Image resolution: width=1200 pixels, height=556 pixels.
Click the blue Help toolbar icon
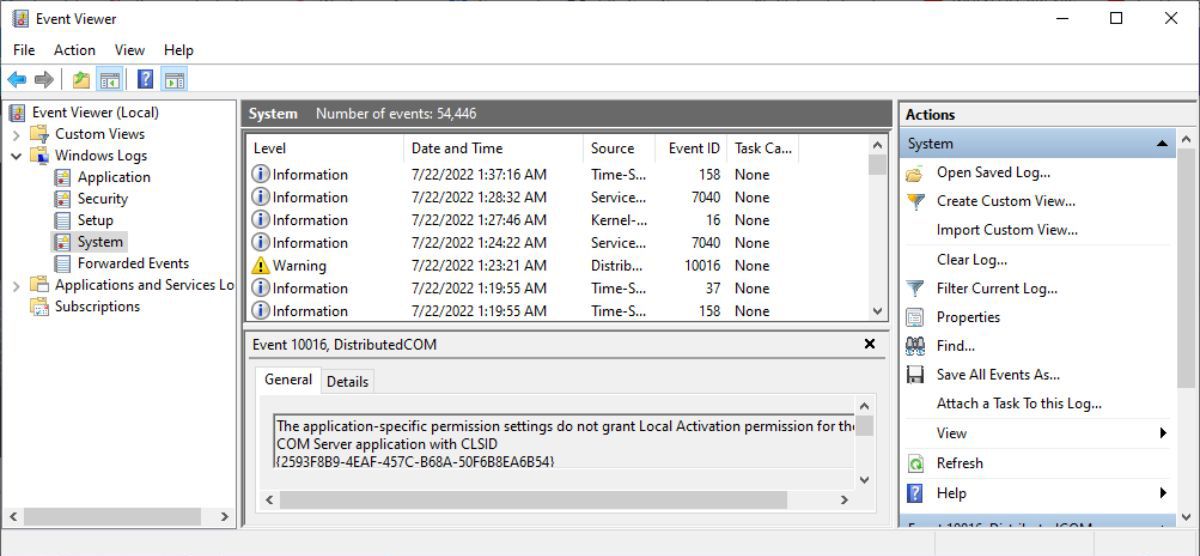click(x=146, y=80)
